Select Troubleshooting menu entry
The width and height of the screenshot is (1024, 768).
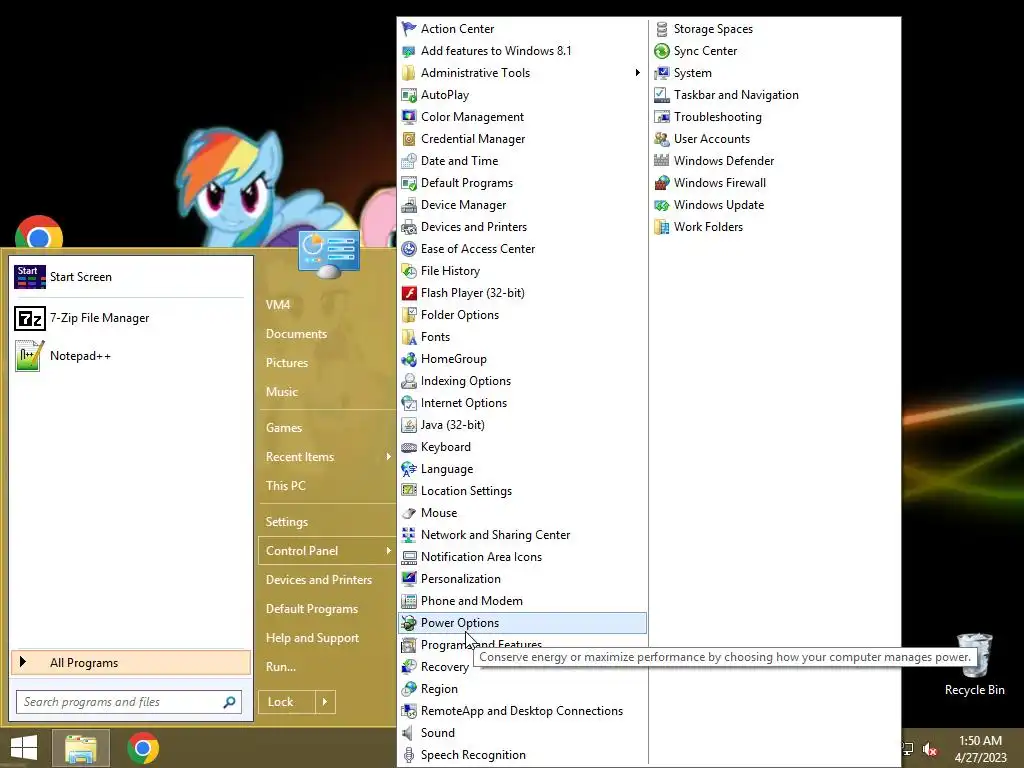(775, 117)
